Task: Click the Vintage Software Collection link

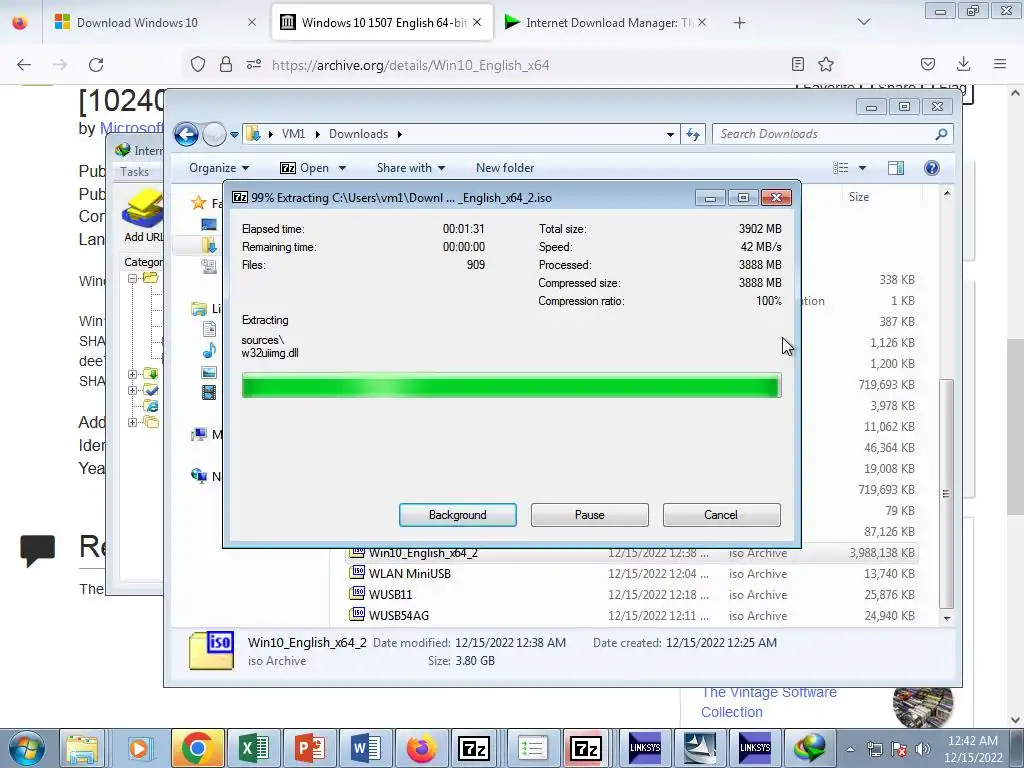Action: pyautogui.click(x=769, y=702)
